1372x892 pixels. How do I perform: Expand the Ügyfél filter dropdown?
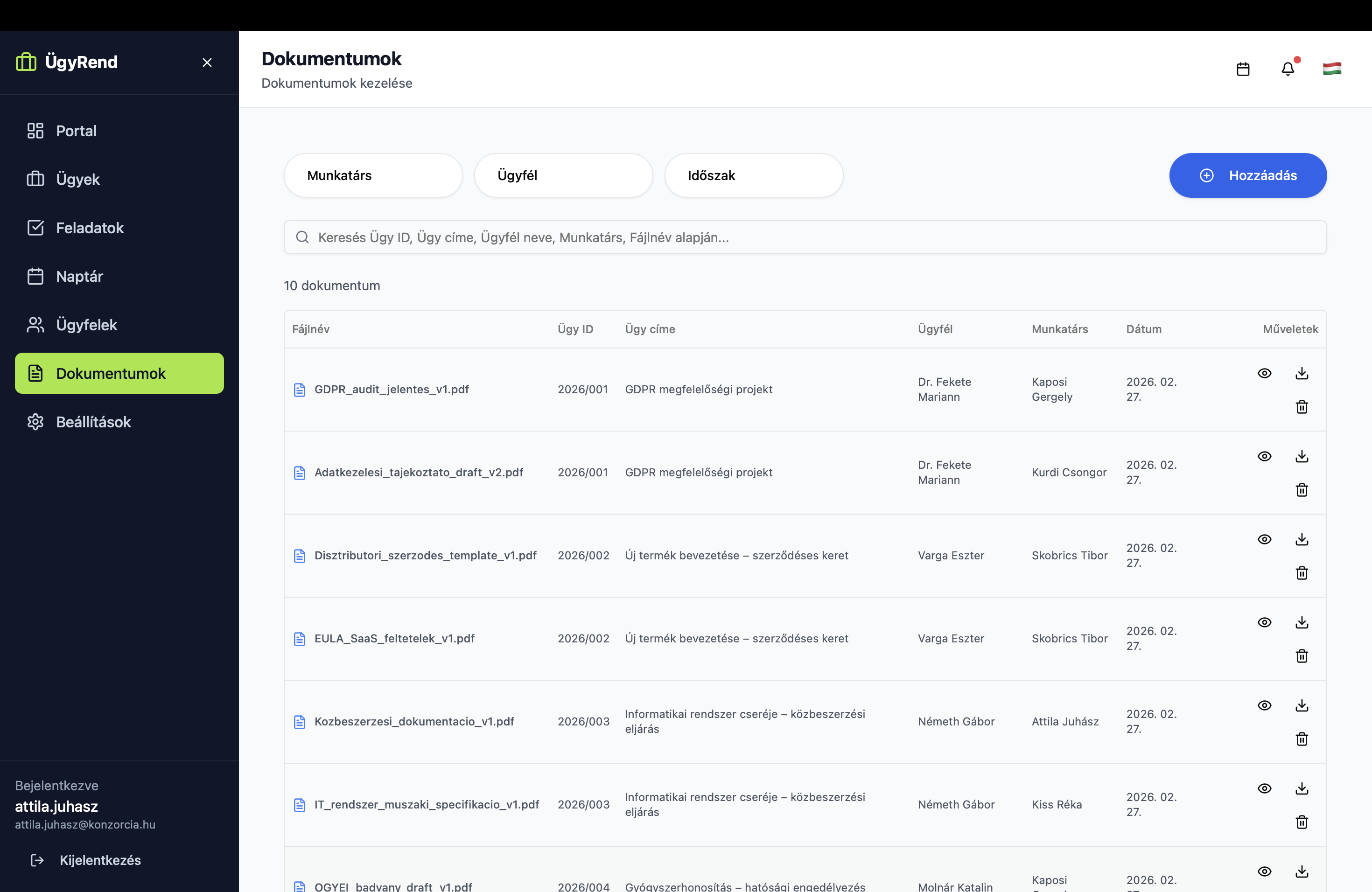563,175
